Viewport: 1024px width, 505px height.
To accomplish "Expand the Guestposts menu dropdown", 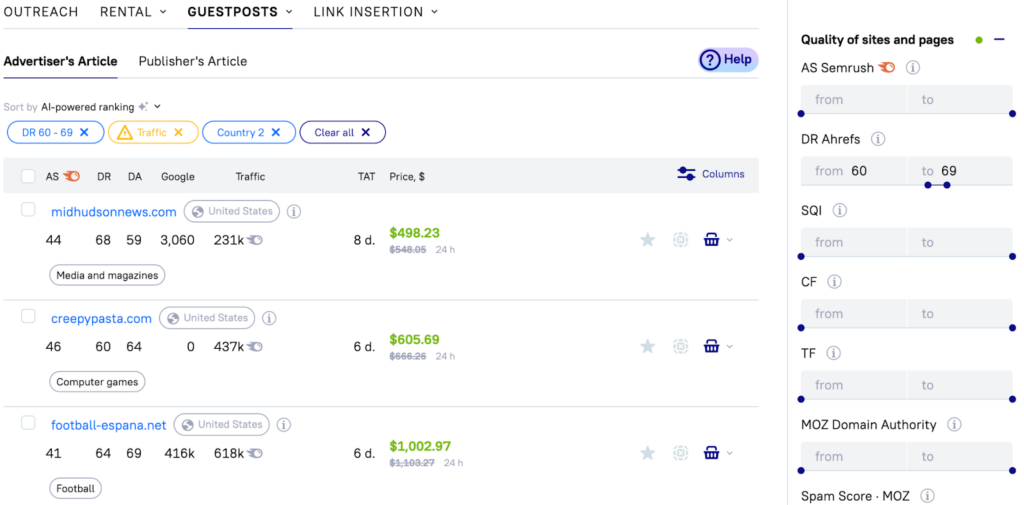I will coord(240,12).
